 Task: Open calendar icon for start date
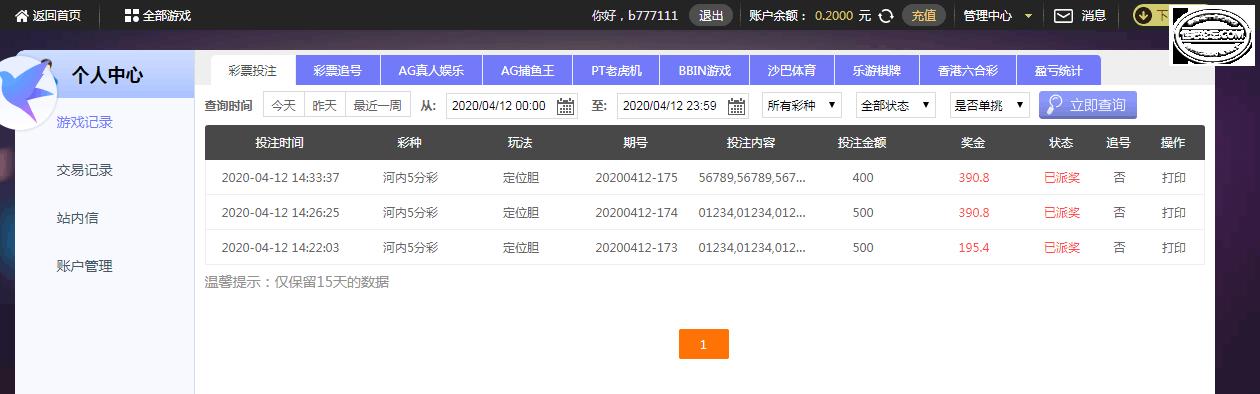(x=565, y=106)
